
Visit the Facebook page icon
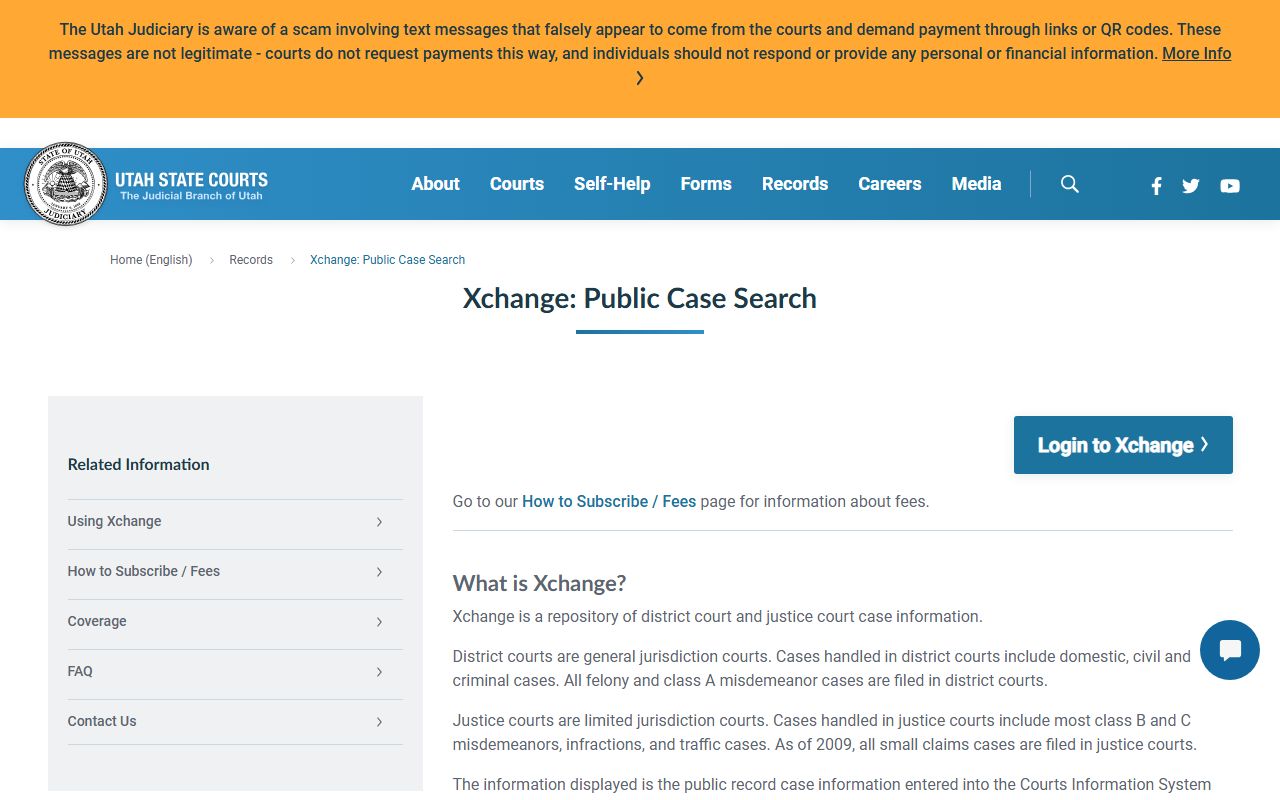point(1156,185)
